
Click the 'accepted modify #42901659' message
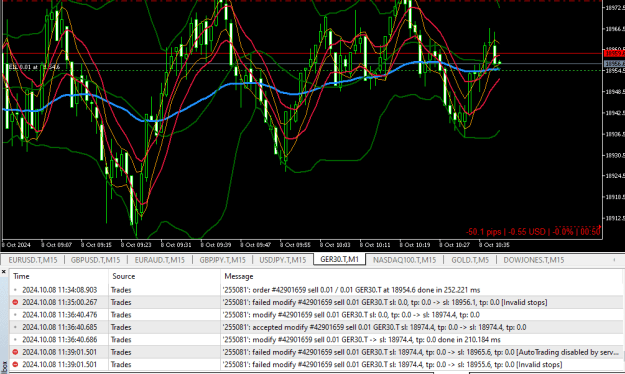coord(374,327)
